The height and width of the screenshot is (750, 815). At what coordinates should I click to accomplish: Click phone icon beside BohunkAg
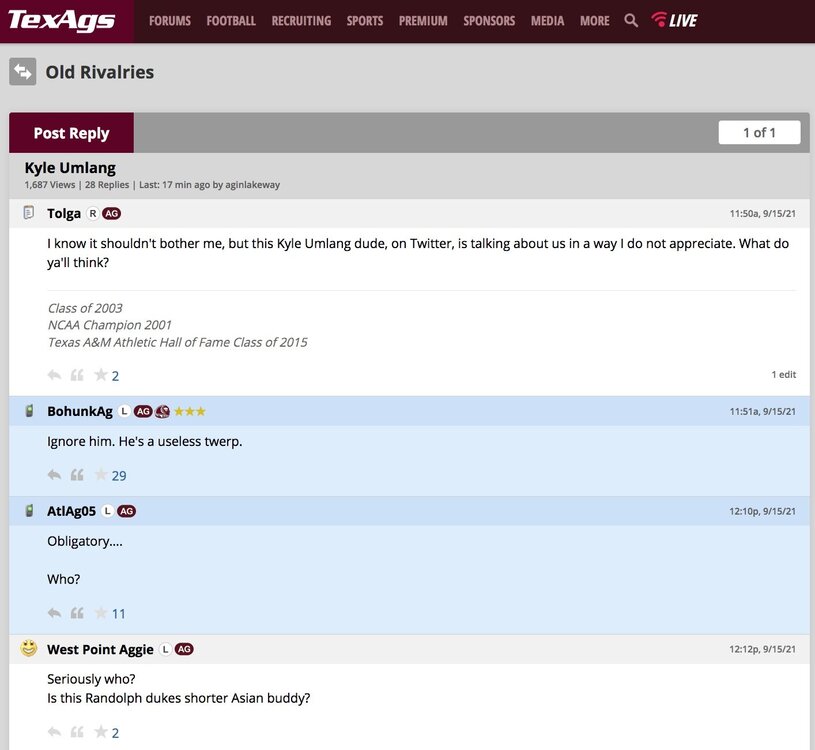[x=29, y=411]
